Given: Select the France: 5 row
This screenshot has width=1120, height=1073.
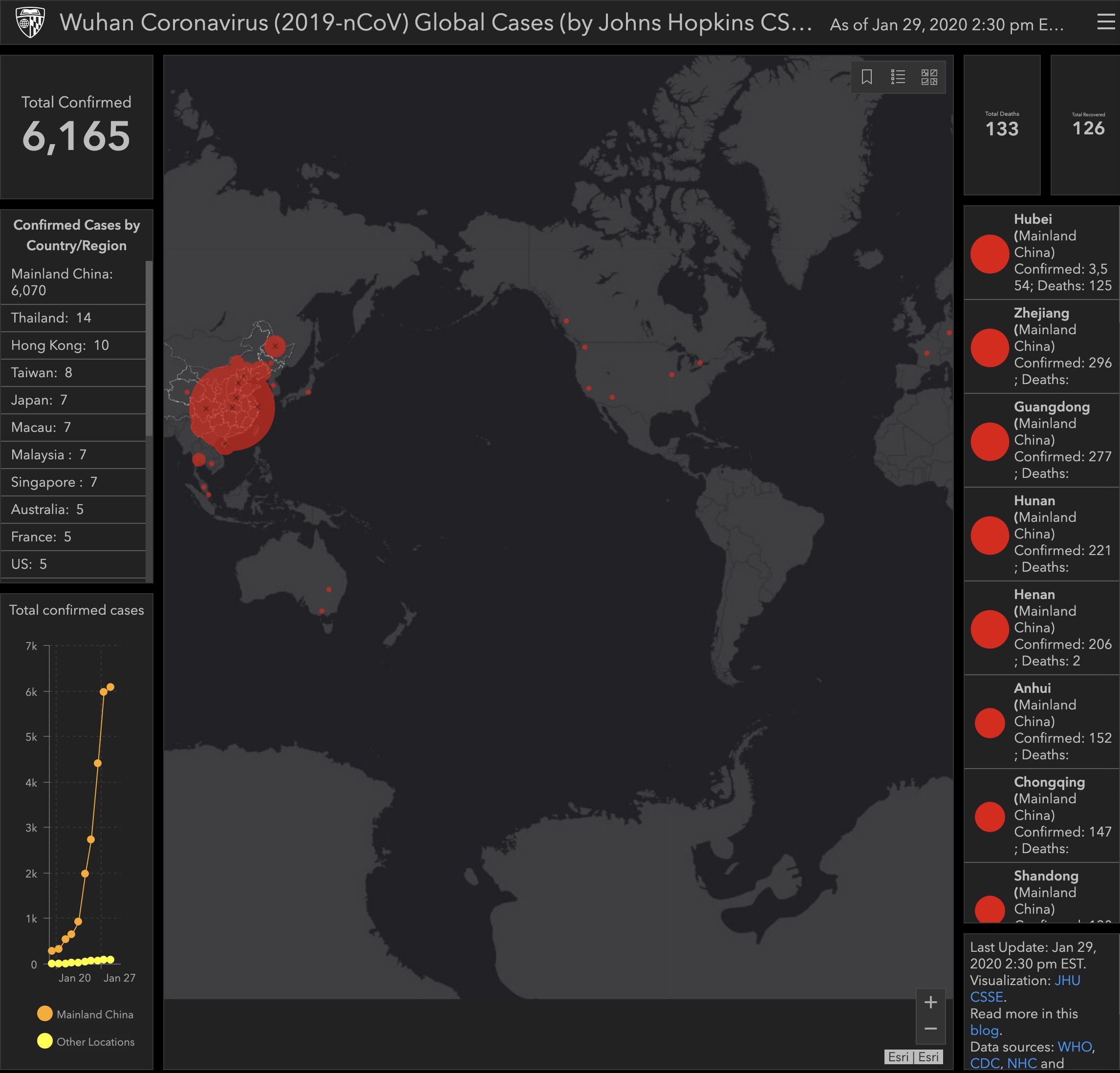Looking at the screenshot, I should click(x=73, y=537).
